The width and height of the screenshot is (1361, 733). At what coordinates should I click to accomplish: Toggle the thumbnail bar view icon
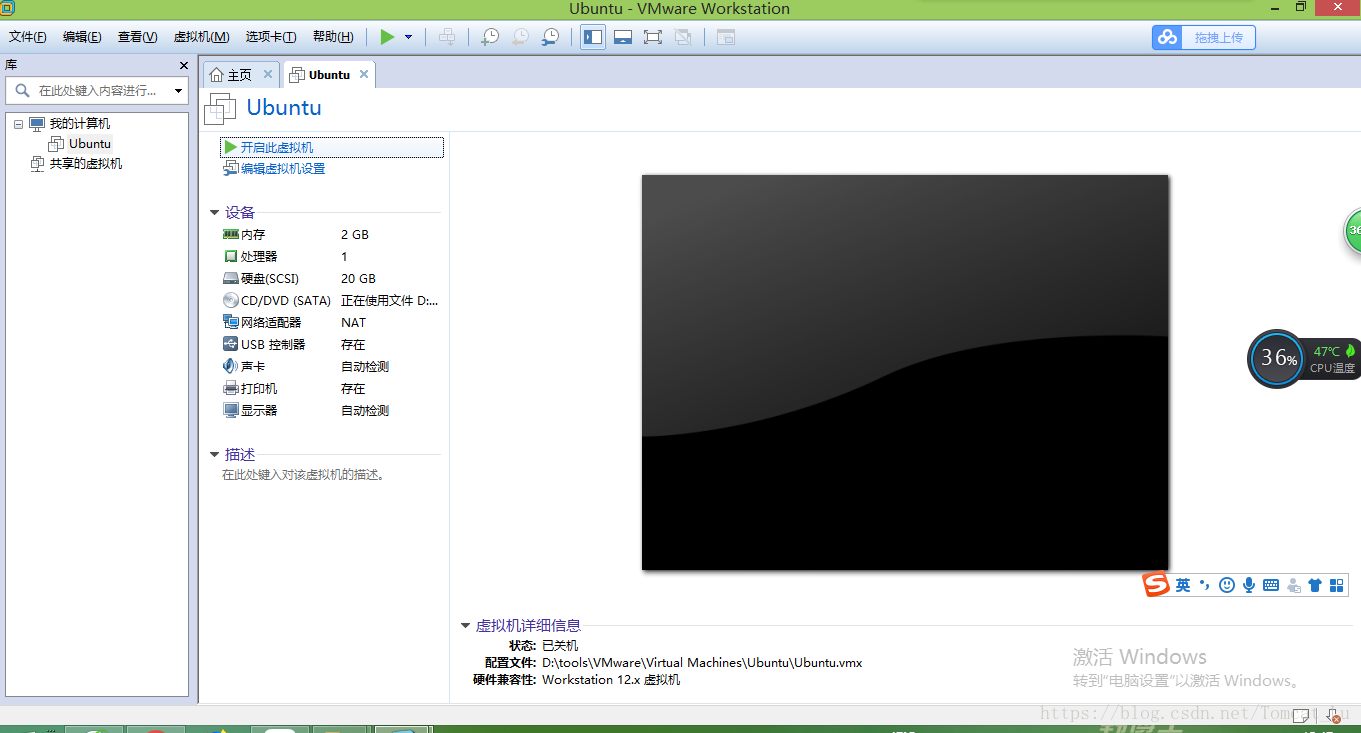tap(623, 37)
